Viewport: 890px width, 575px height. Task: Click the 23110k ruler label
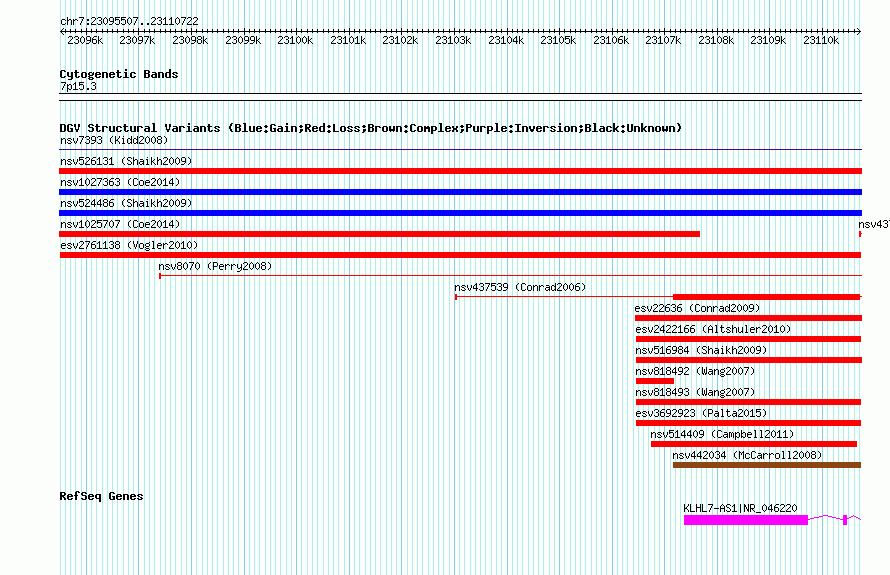click(x=821, y=40)
